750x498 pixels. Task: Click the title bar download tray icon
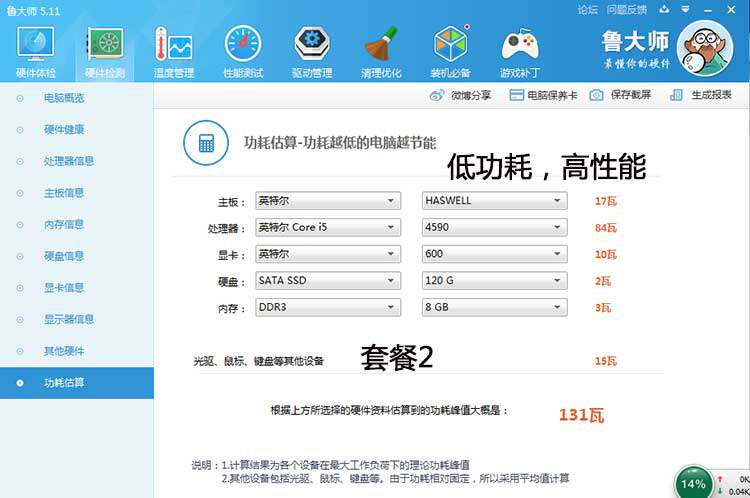click(x=664, y=9)
